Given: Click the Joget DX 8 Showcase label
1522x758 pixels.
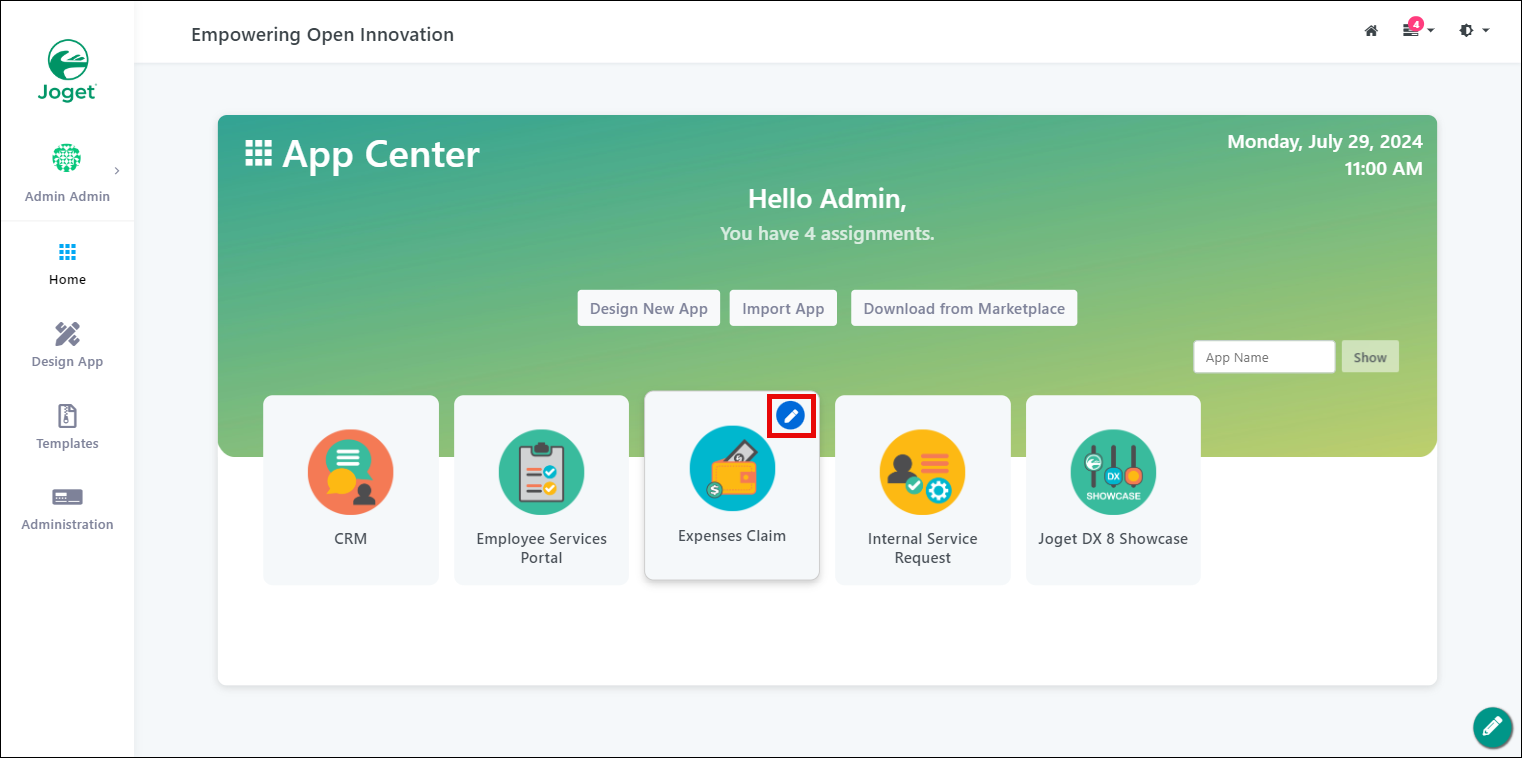Looking at the screenshot, I should 1113,539.
